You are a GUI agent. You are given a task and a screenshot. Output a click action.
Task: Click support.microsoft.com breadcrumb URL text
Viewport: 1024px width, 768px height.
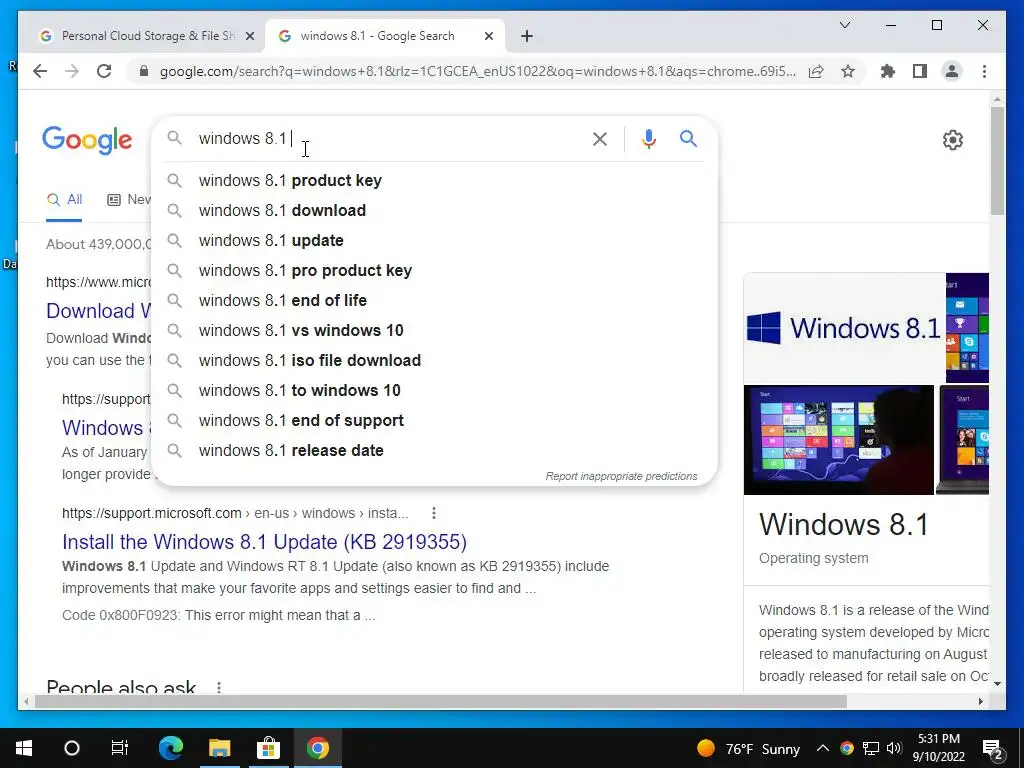click(x=235, y=513)
